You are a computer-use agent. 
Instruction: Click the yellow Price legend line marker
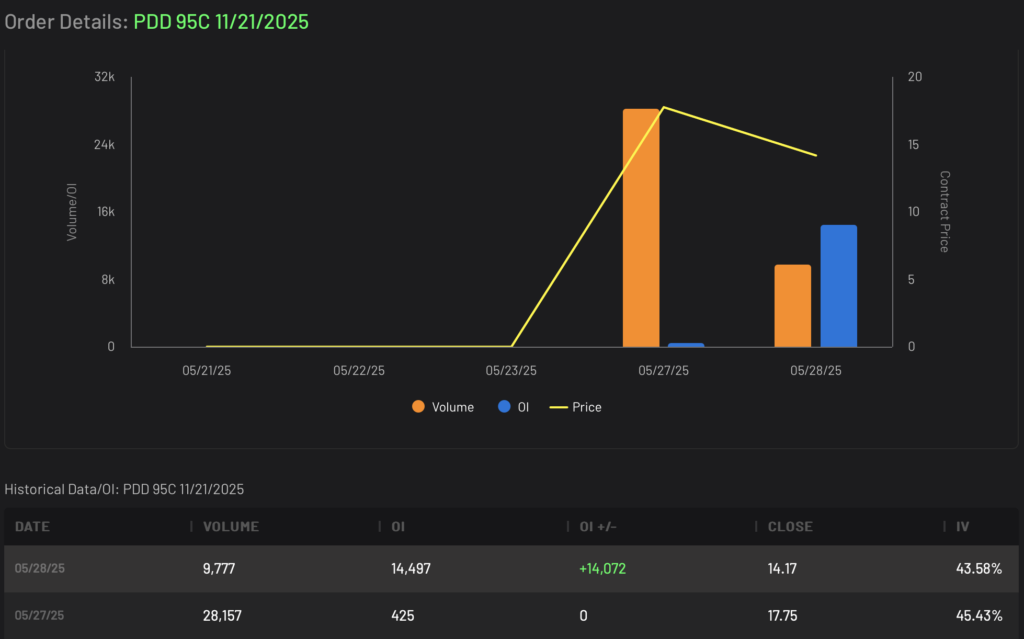(558, 407)
